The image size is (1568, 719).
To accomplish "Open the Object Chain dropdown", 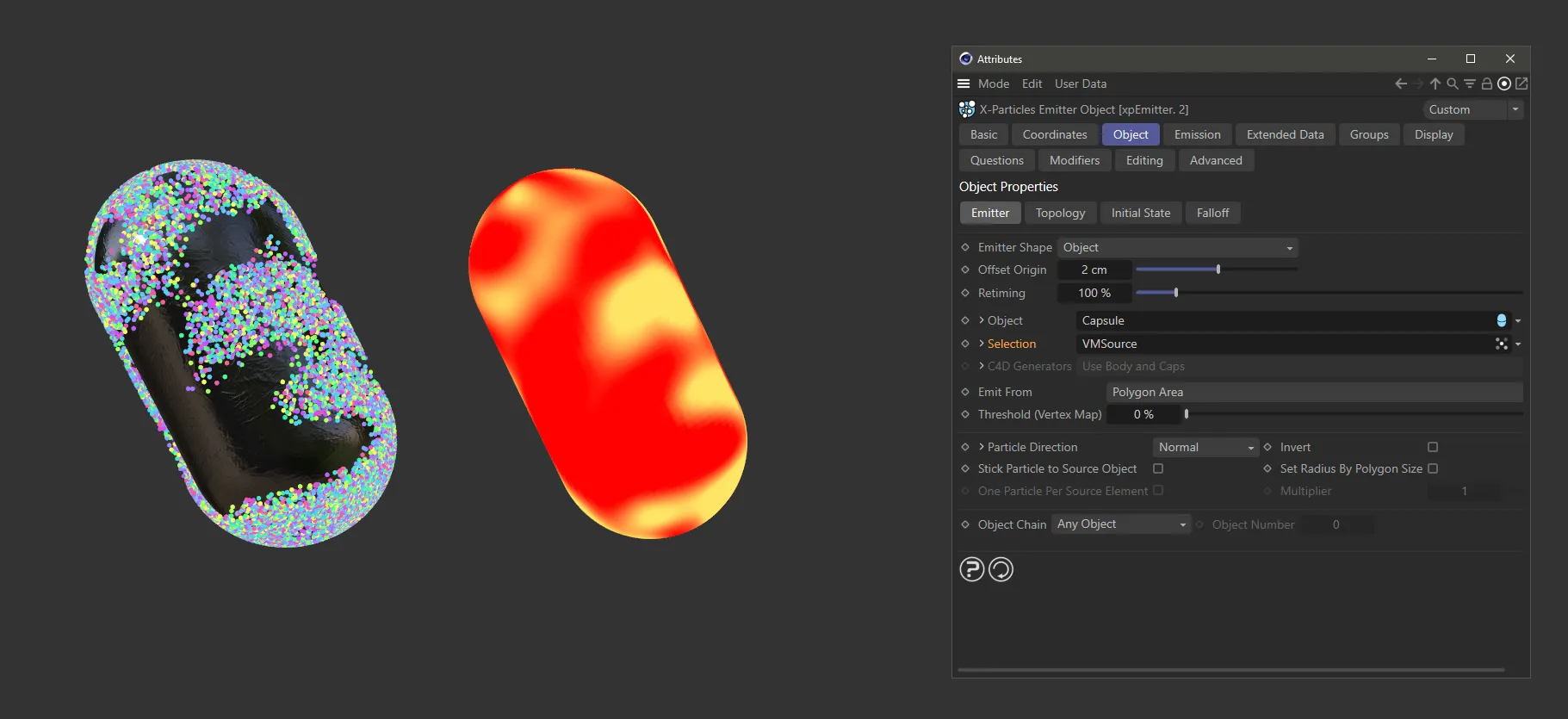I will pos(1120,524).
